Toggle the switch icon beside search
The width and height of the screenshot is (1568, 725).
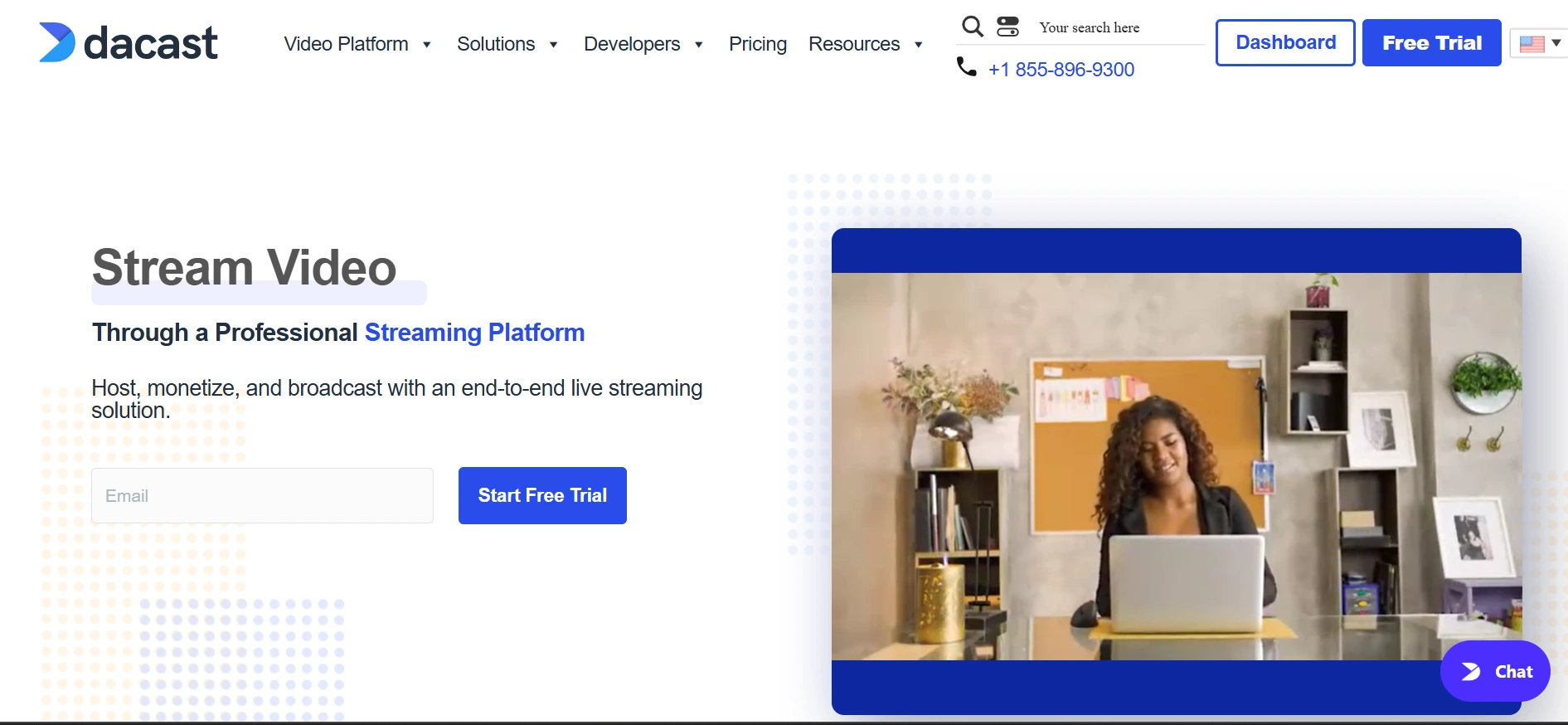coord(1007,27)
